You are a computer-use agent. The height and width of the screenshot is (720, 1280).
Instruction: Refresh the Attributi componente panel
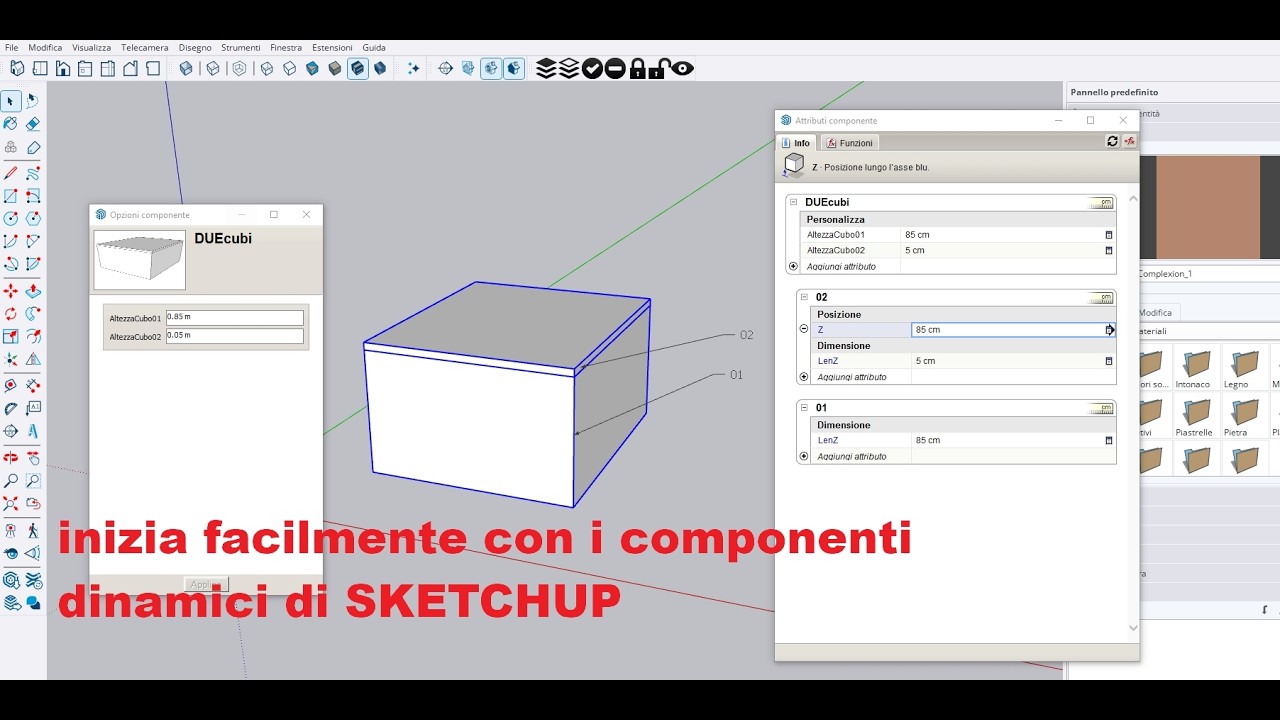[1112, 142]
